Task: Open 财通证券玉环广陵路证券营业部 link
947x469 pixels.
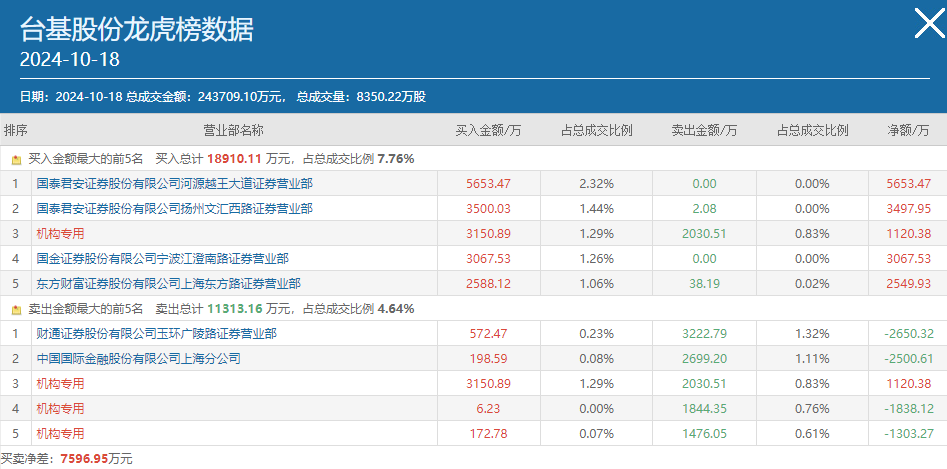Action: (x=156, y=333)
